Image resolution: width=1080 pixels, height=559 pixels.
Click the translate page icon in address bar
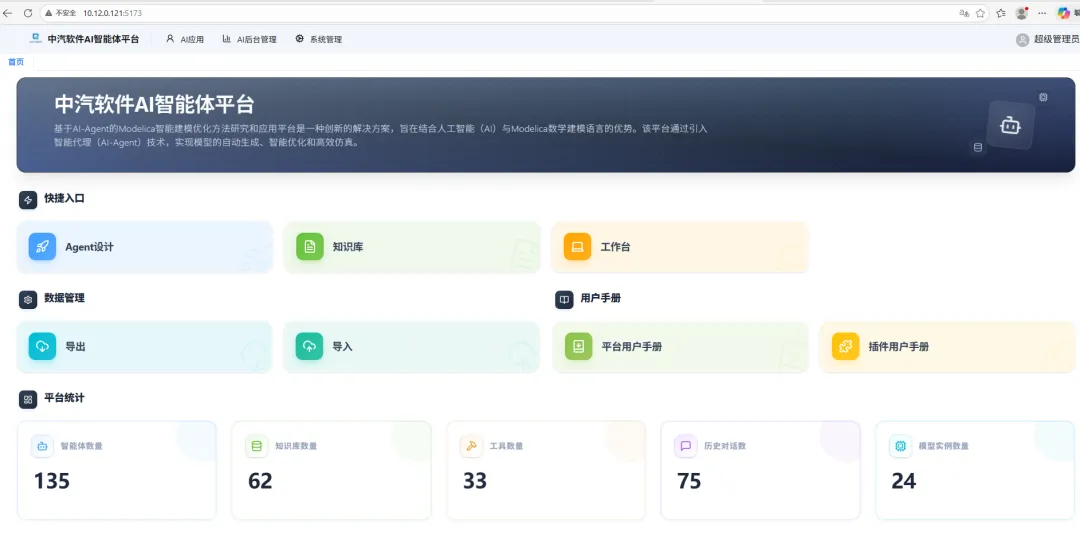(964, 13)
